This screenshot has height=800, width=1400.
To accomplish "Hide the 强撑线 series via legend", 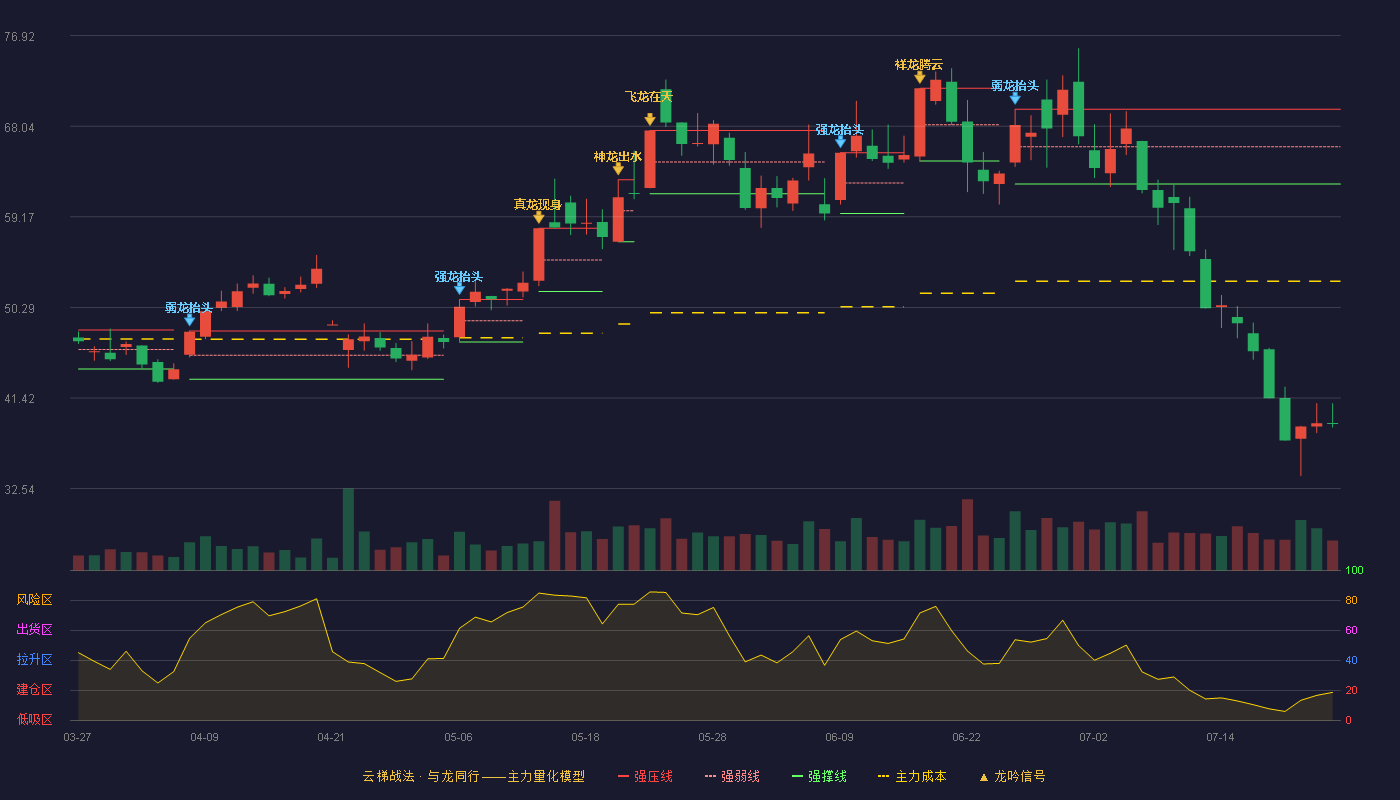I will tap(819, 776).
